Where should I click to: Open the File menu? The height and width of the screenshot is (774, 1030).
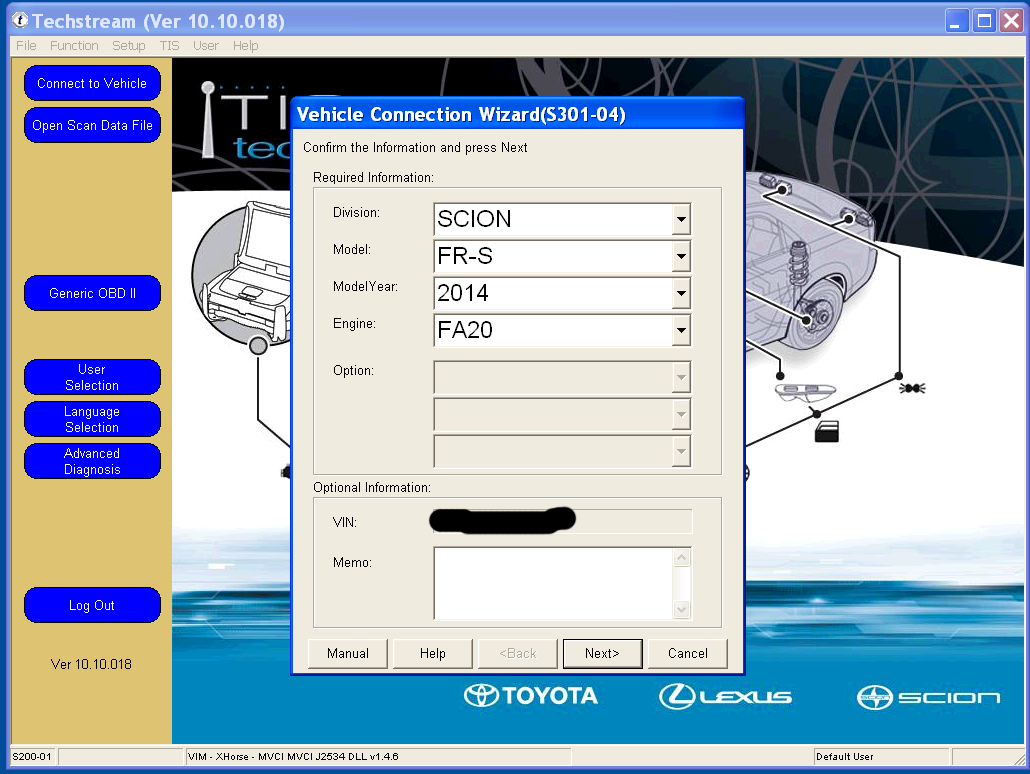tap(26, 46)
